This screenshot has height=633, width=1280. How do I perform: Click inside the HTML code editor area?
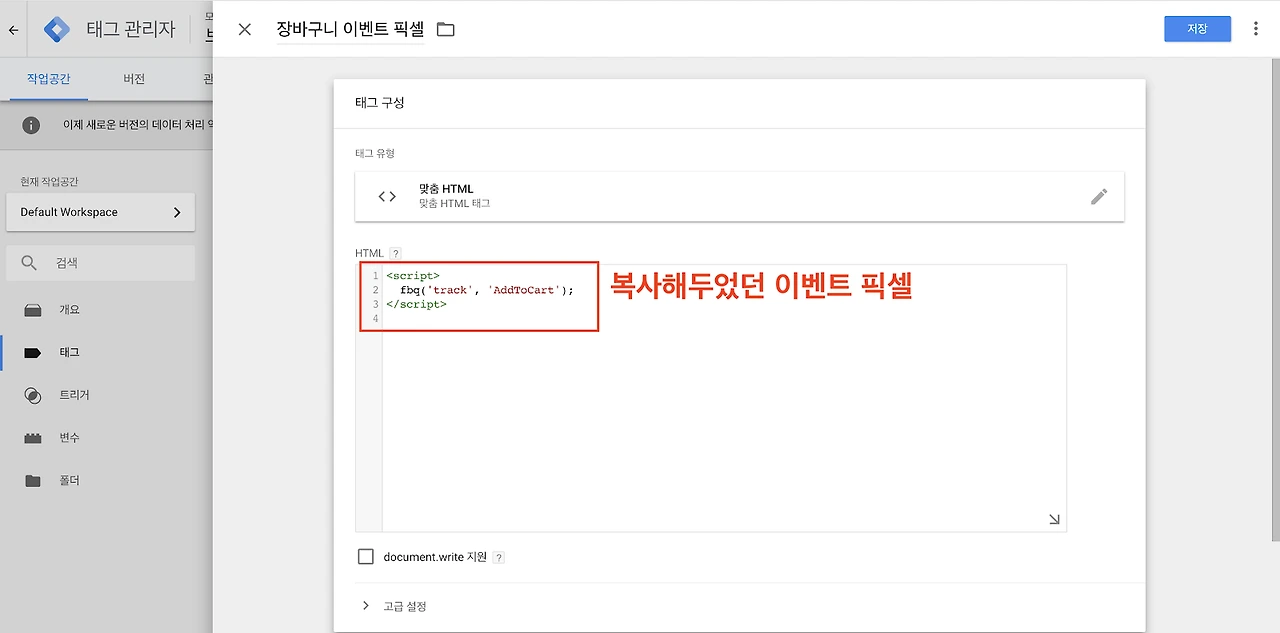[x=711, y=398]
